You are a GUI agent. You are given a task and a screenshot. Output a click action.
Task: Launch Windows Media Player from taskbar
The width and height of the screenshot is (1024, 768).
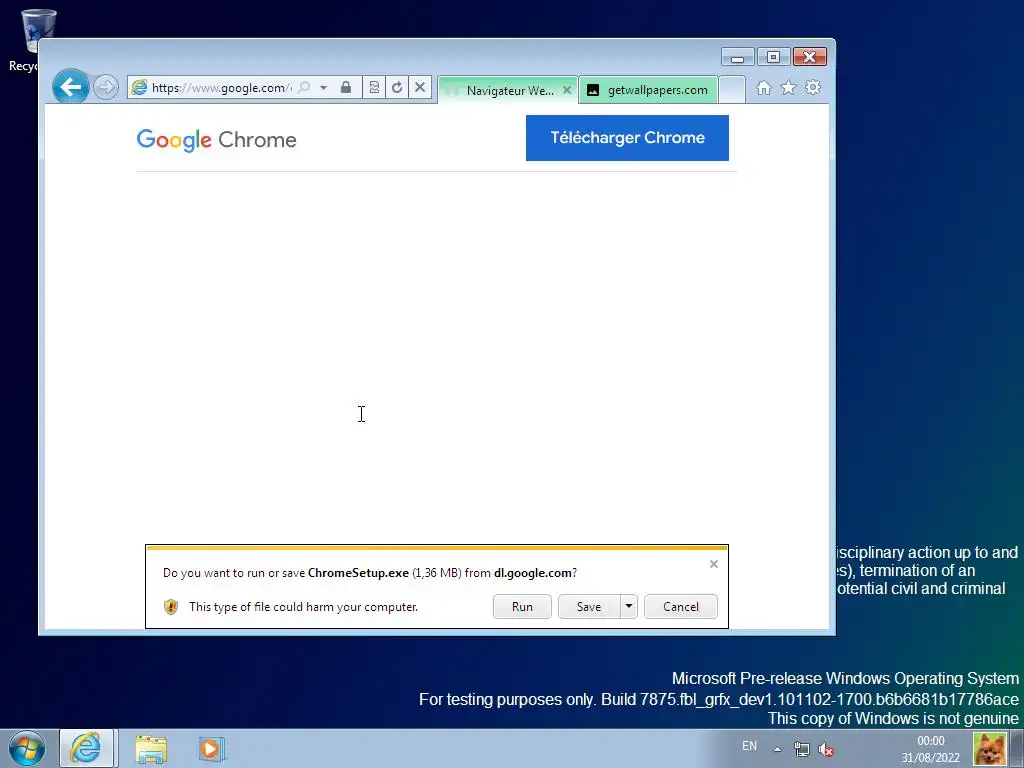211,748
